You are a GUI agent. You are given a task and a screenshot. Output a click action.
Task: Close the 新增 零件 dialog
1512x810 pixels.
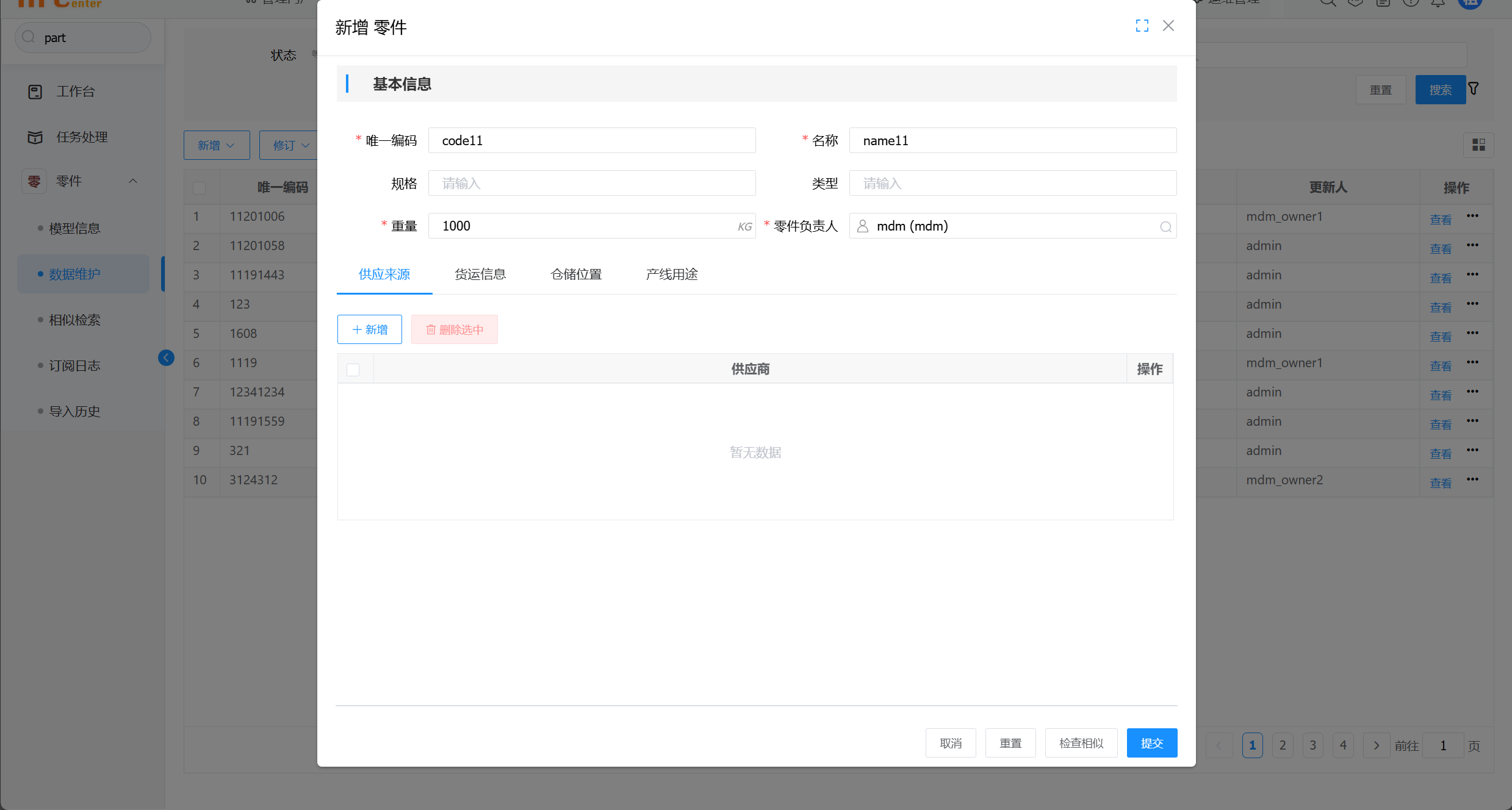1168,26
